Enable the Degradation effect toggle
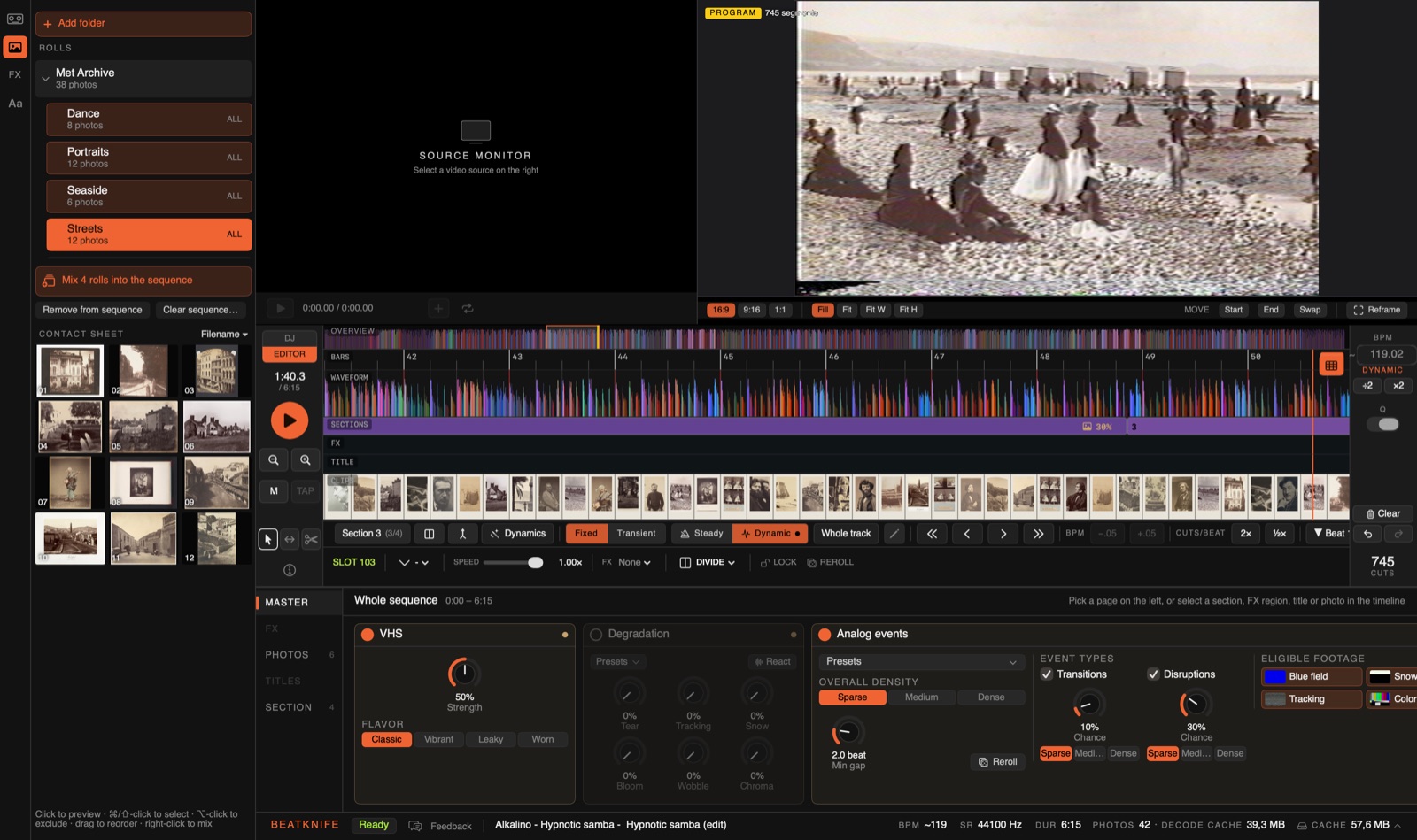The width and height of the screenshot is (1417, 840). [596, 635]
